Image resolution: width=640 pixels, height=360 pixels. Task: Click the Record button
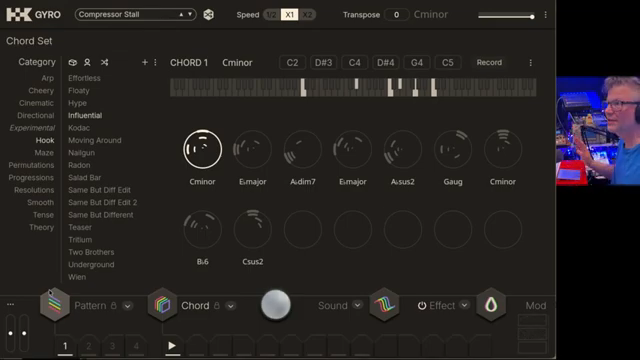click(489, 62)
